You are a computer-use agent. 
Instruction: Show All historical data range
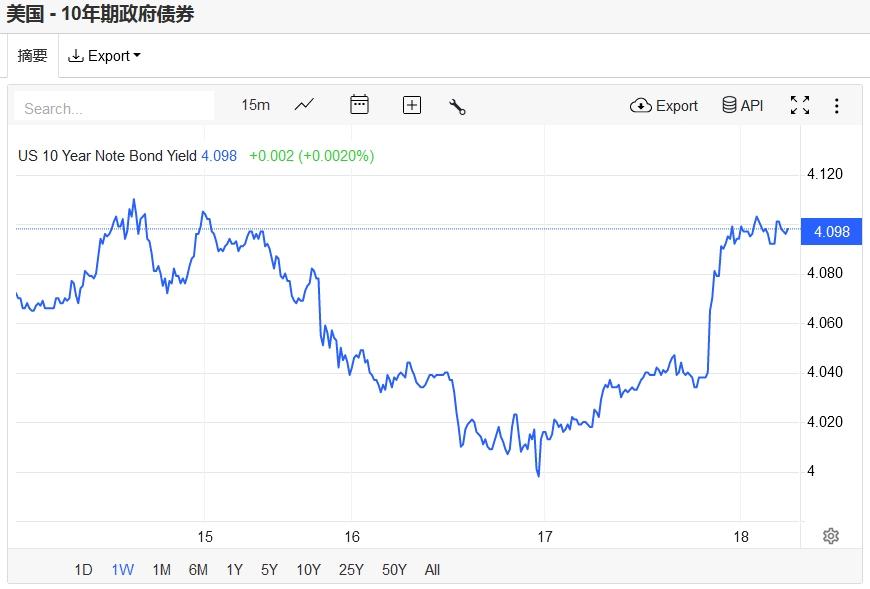point(432,570)
